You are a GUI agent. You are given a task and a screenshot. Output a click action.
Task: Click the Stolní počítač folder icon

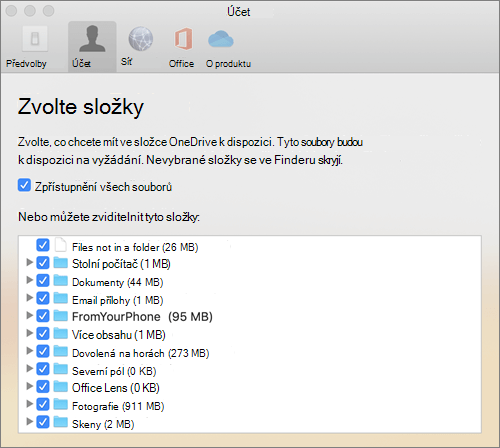point(61,263)
